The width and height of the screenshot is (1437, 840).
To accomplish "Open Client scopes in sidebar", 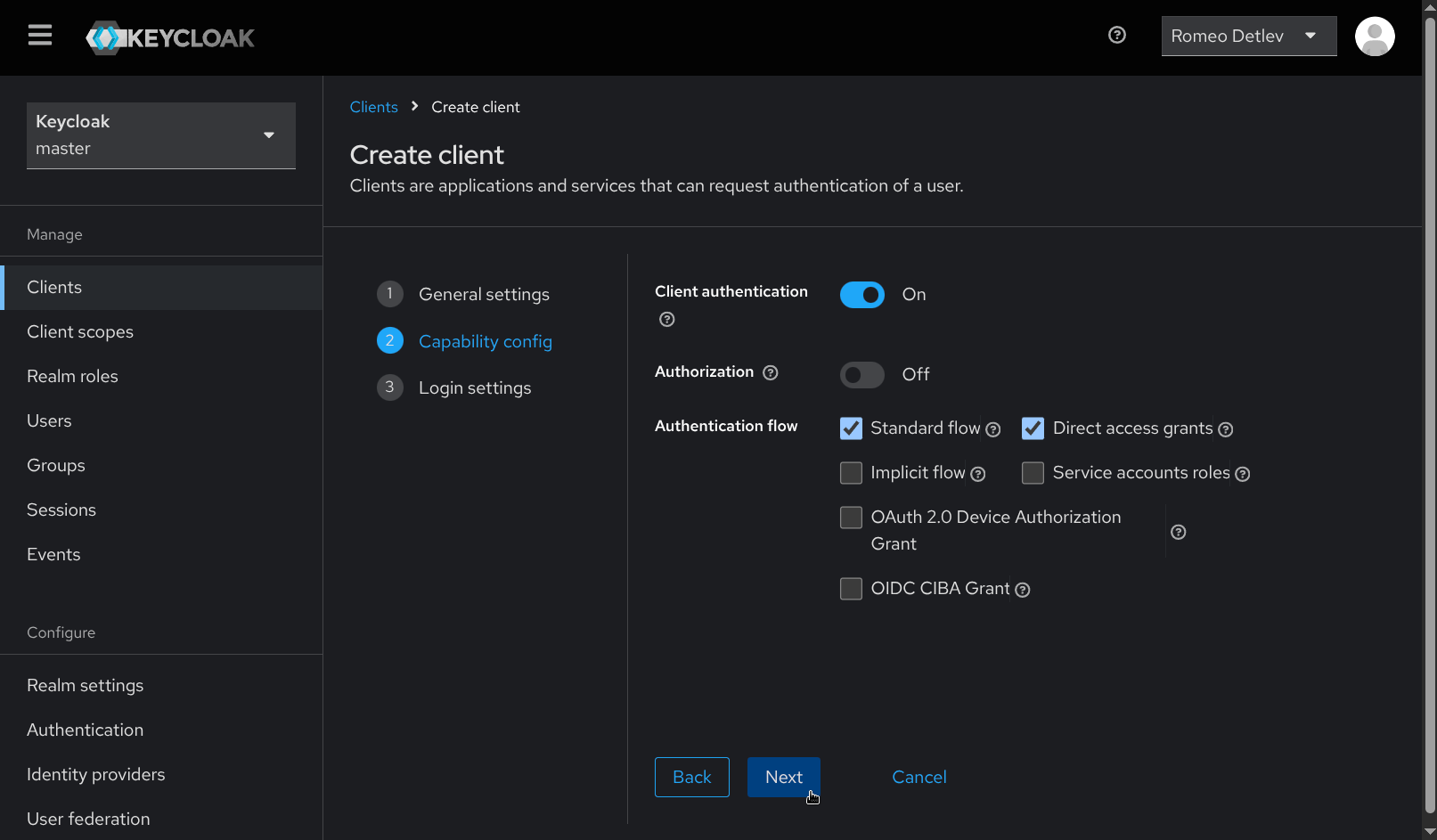I will 161,332.
